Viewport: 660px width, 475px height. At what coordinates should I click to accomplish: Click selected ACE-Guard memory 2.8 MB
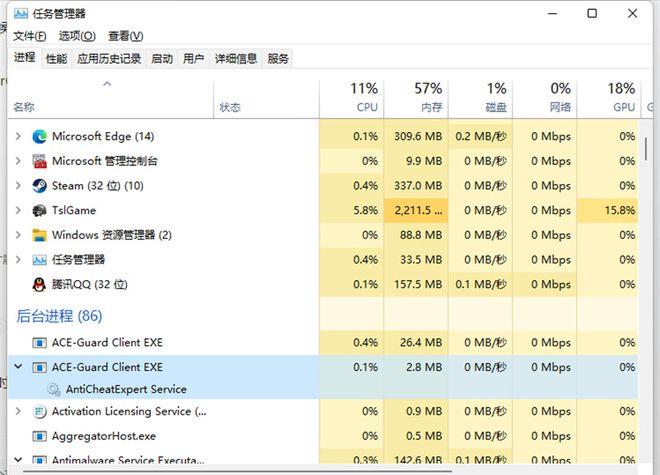click(x=424, y=368)
